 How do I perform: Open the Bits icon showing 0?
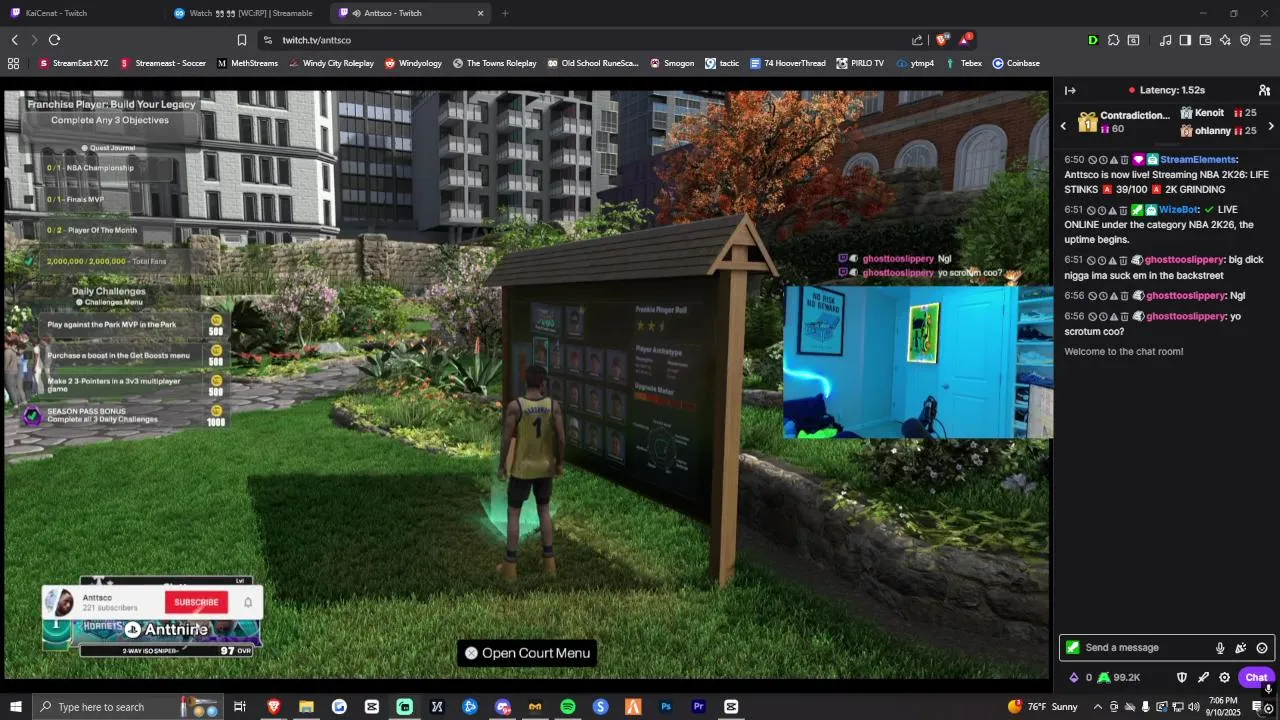coord(1081,678)
